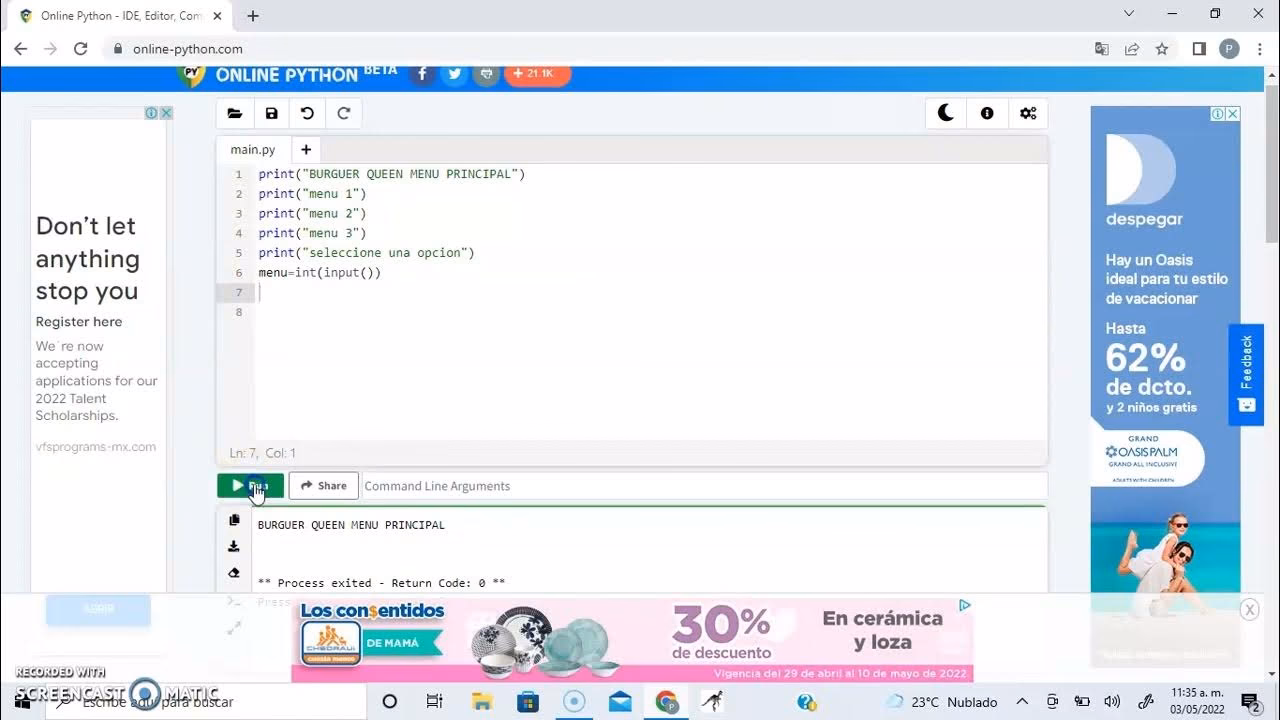Redo changes using the redo arrow icon
The height and width of the screenshot is (720, 1280).
pyautogui.click(x=343, y=113)
